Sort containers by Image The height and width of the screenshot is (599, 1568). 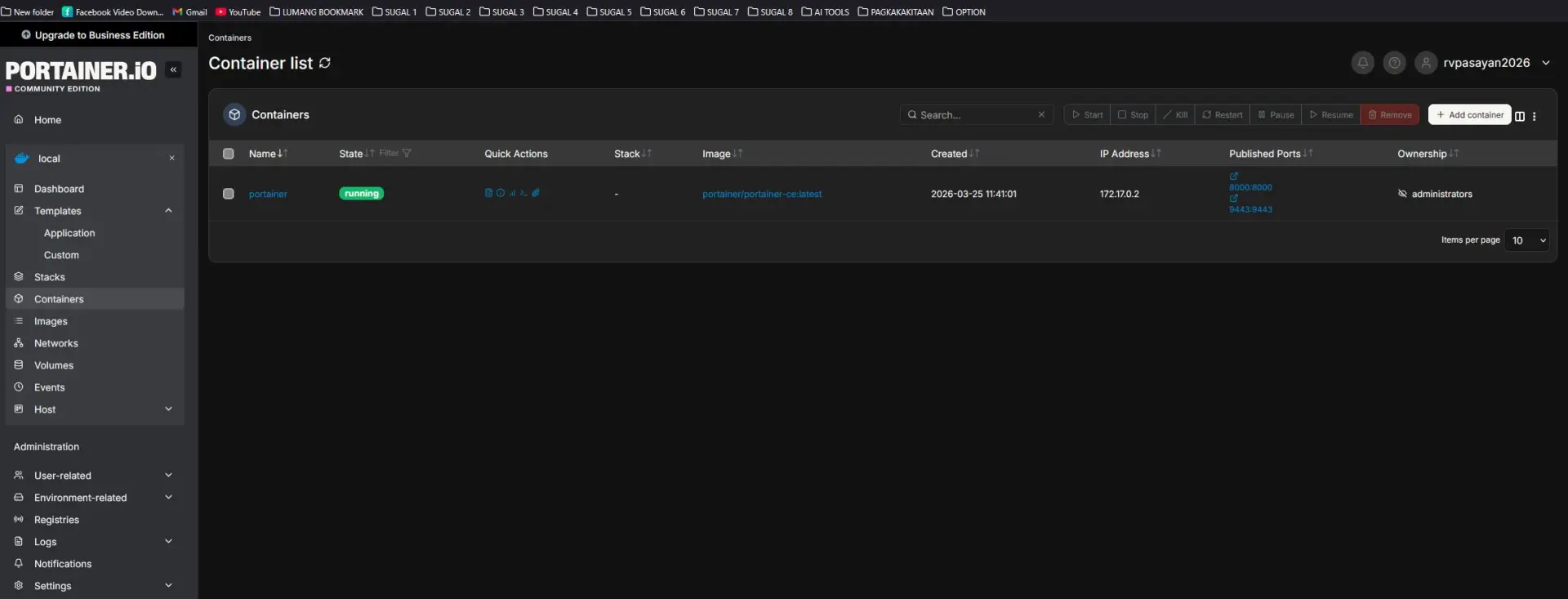pos(722,154)
